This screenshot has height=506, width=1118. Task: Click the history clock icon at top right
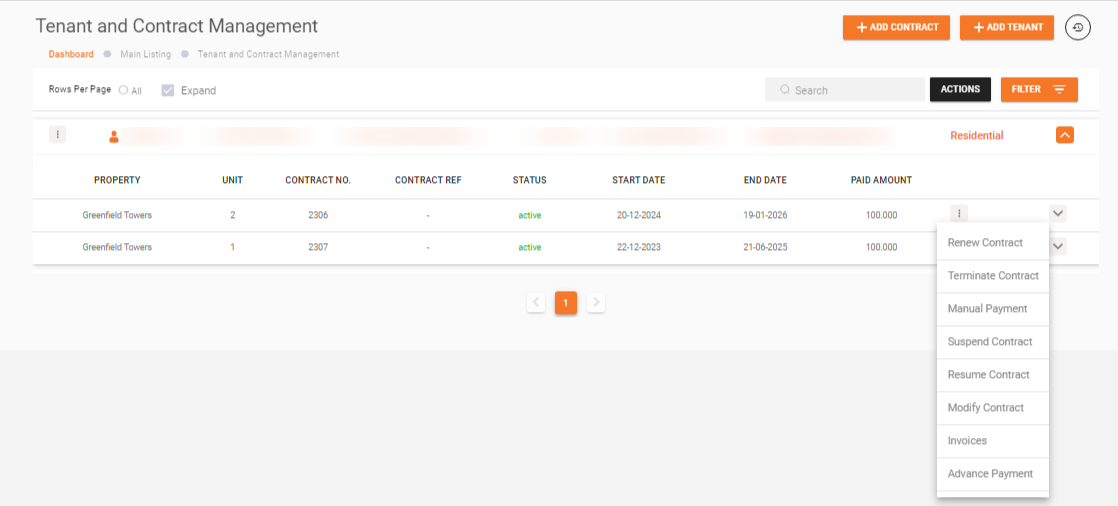tap(1077, 28)
